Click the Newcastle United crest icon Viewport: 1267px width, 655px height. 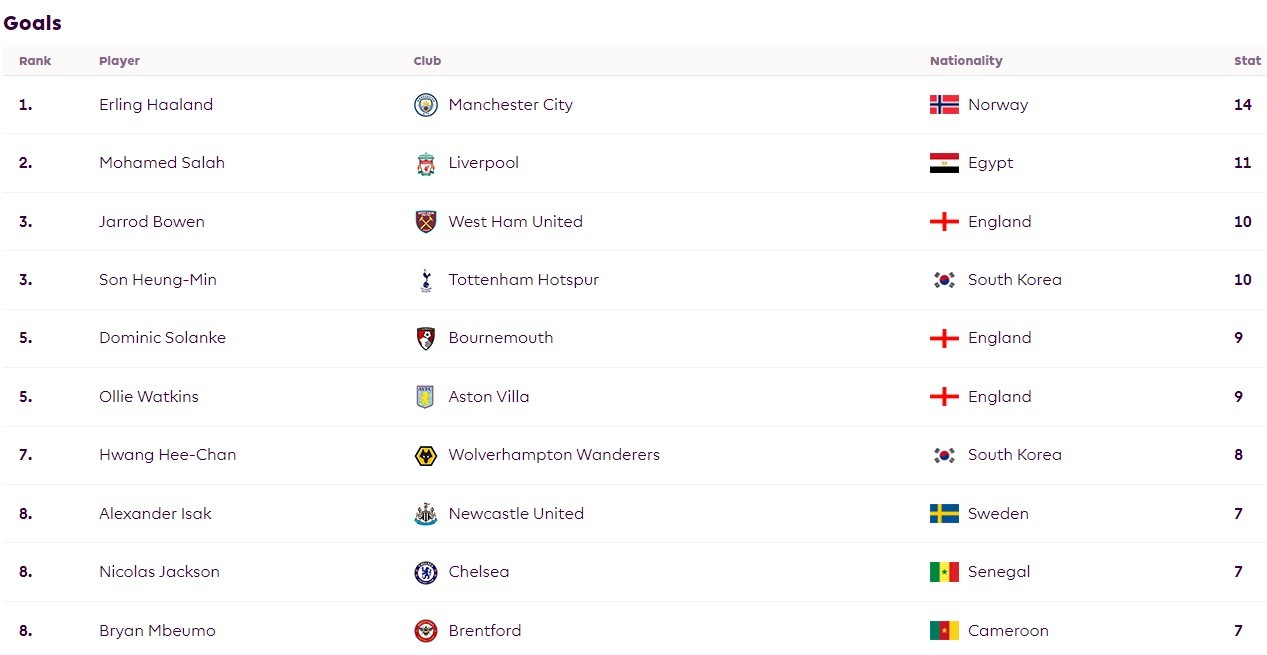pyautogui.click(x=426, y=514)
